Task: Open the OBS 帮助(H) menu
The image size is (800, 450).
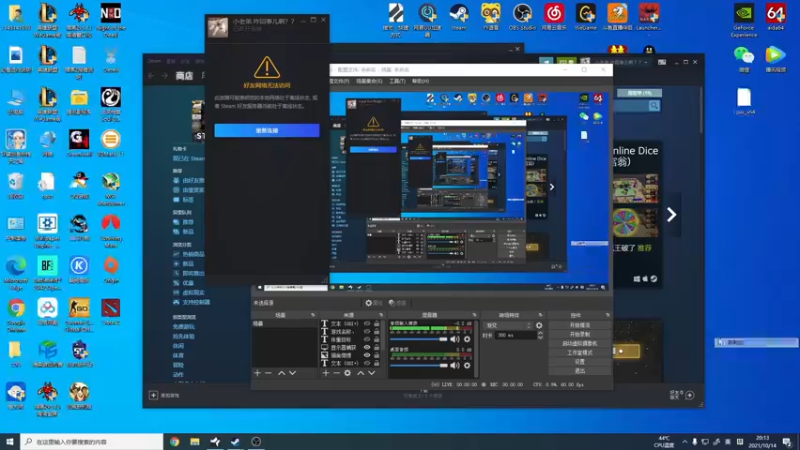Action: [x=420, y=81]
